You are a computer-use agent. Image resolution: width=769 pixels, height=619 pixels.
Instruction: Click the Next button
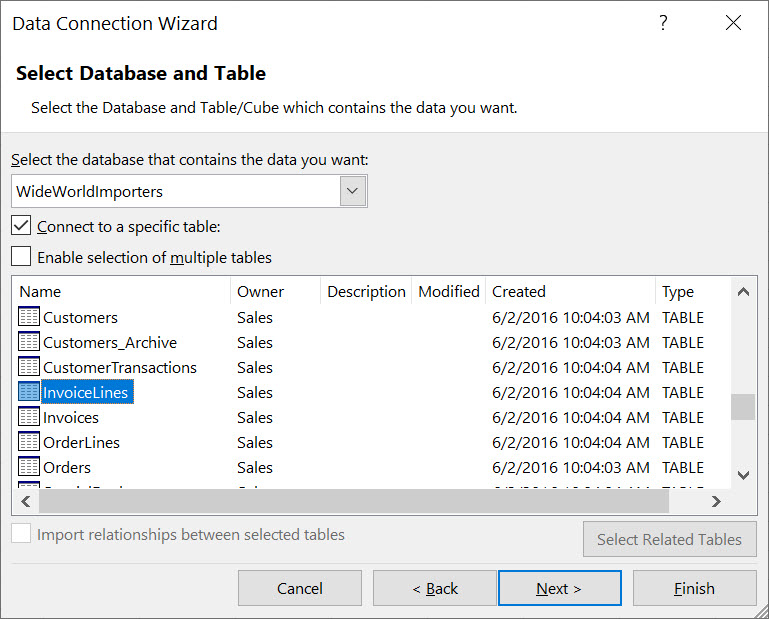click(x=559, y=588)
